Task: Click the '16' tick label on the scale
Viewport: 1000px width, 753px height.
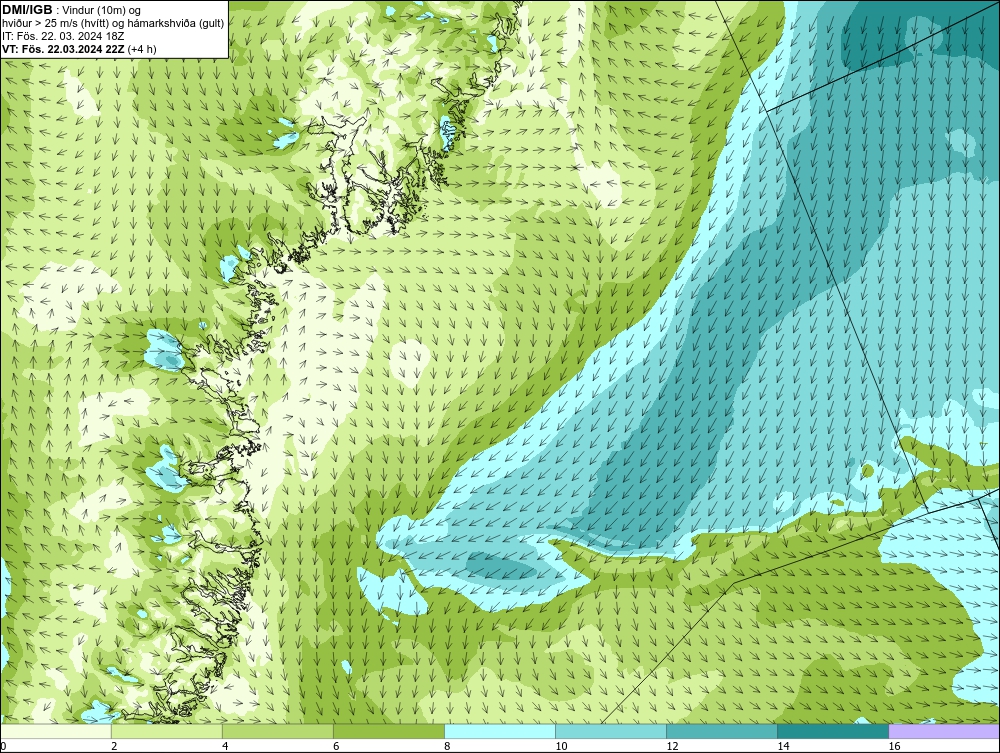Action: pyautogui.click(x=894, y=746)
